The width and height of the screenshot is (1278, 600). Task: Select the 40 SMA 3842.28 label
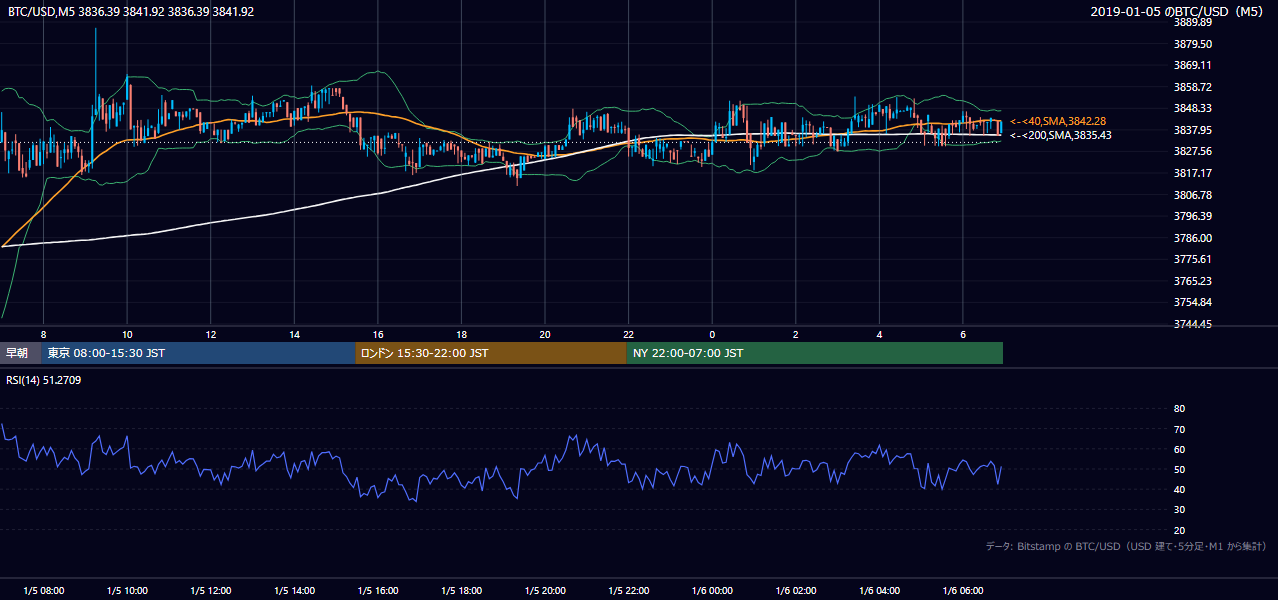point(1058,121)
